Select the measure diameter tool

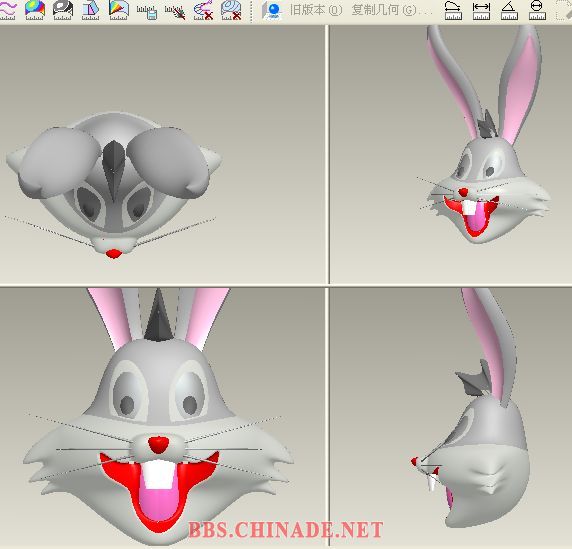537,10
